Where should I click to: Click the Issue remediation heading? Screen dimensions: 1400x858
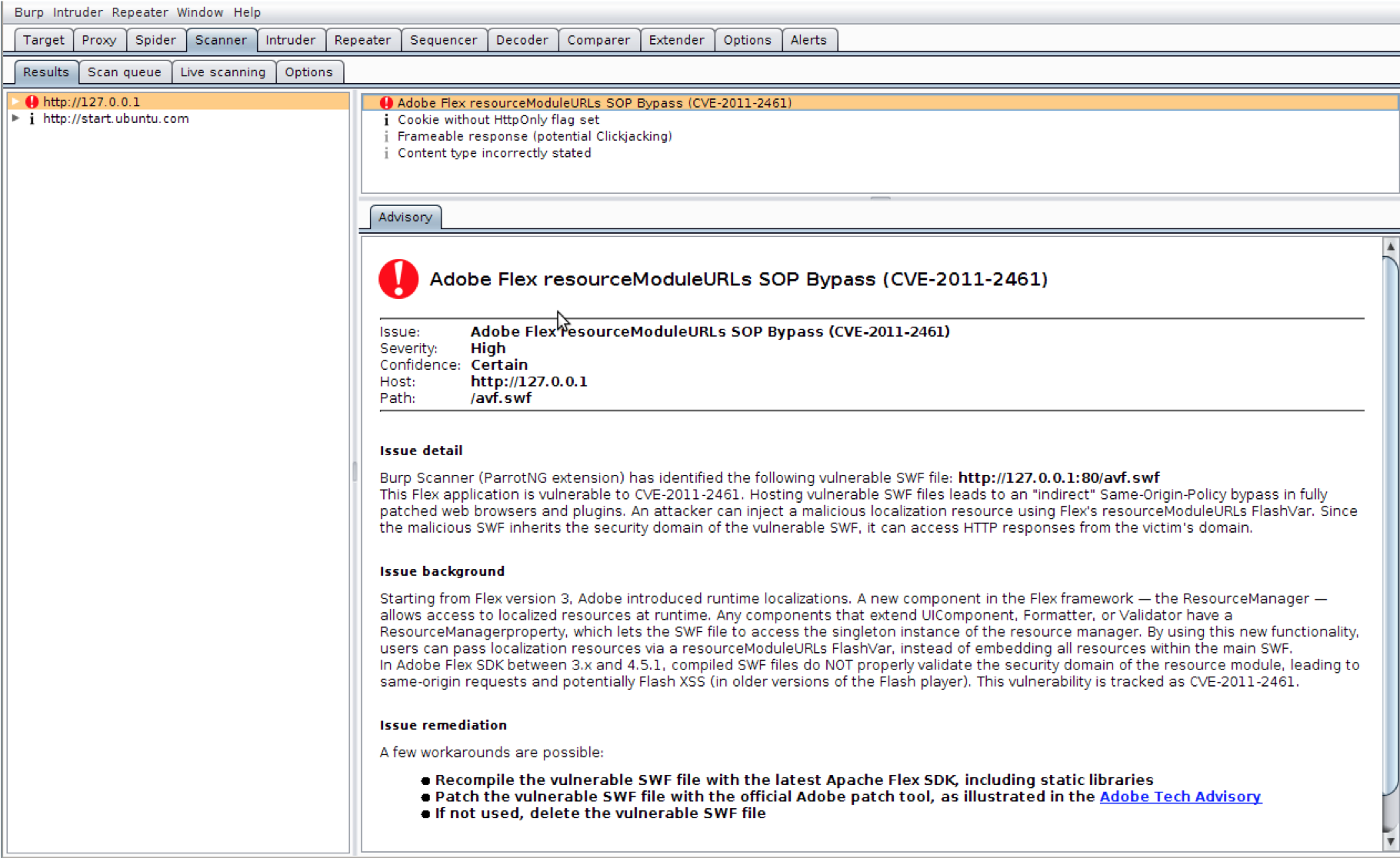443,725
